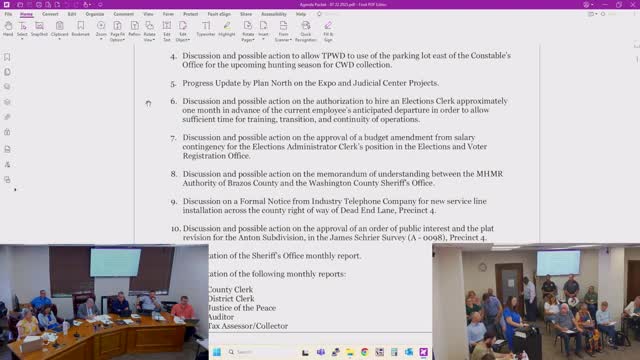Image resolution: width=640 pixels, height=360 pixels.
Task: Select the Highlight tool
Action: [x=227, y=29]
